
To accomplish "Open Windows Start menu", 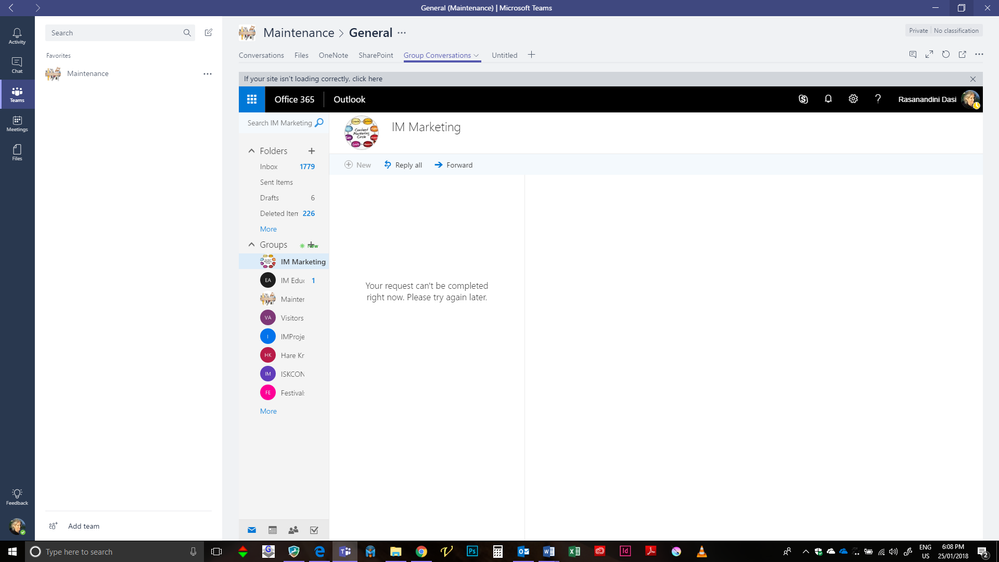I will coord(12,552).
